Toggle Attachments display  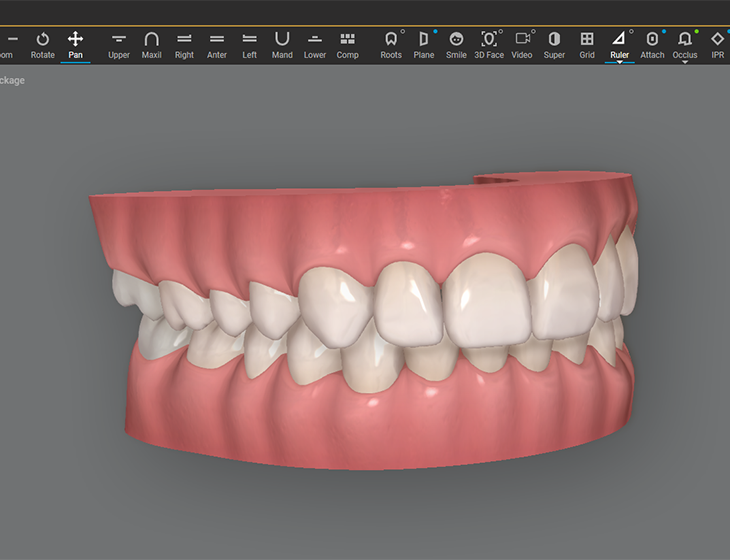click(x=652, y=44)
